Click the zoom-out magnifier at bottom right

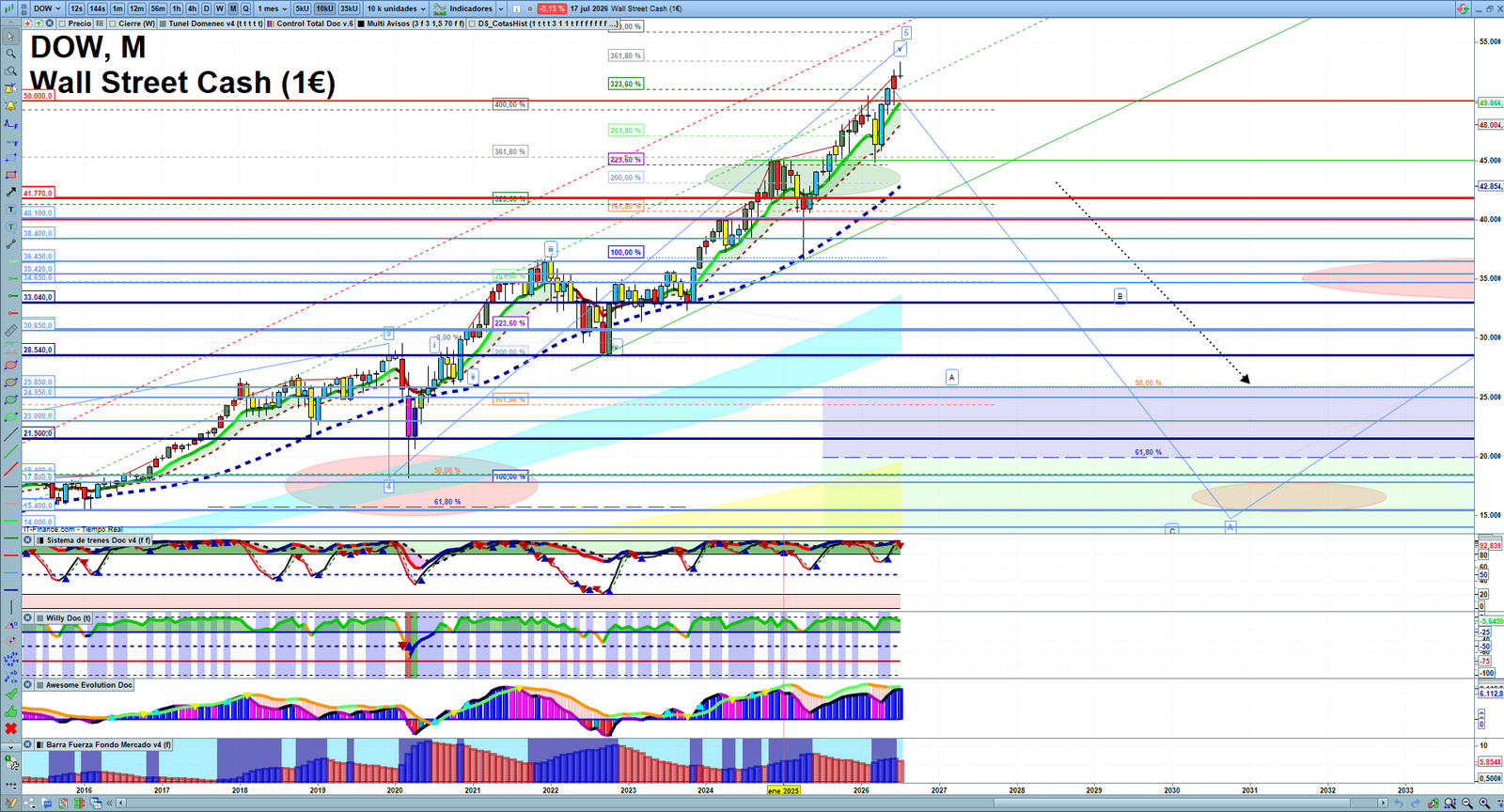tap(1467, 804)
